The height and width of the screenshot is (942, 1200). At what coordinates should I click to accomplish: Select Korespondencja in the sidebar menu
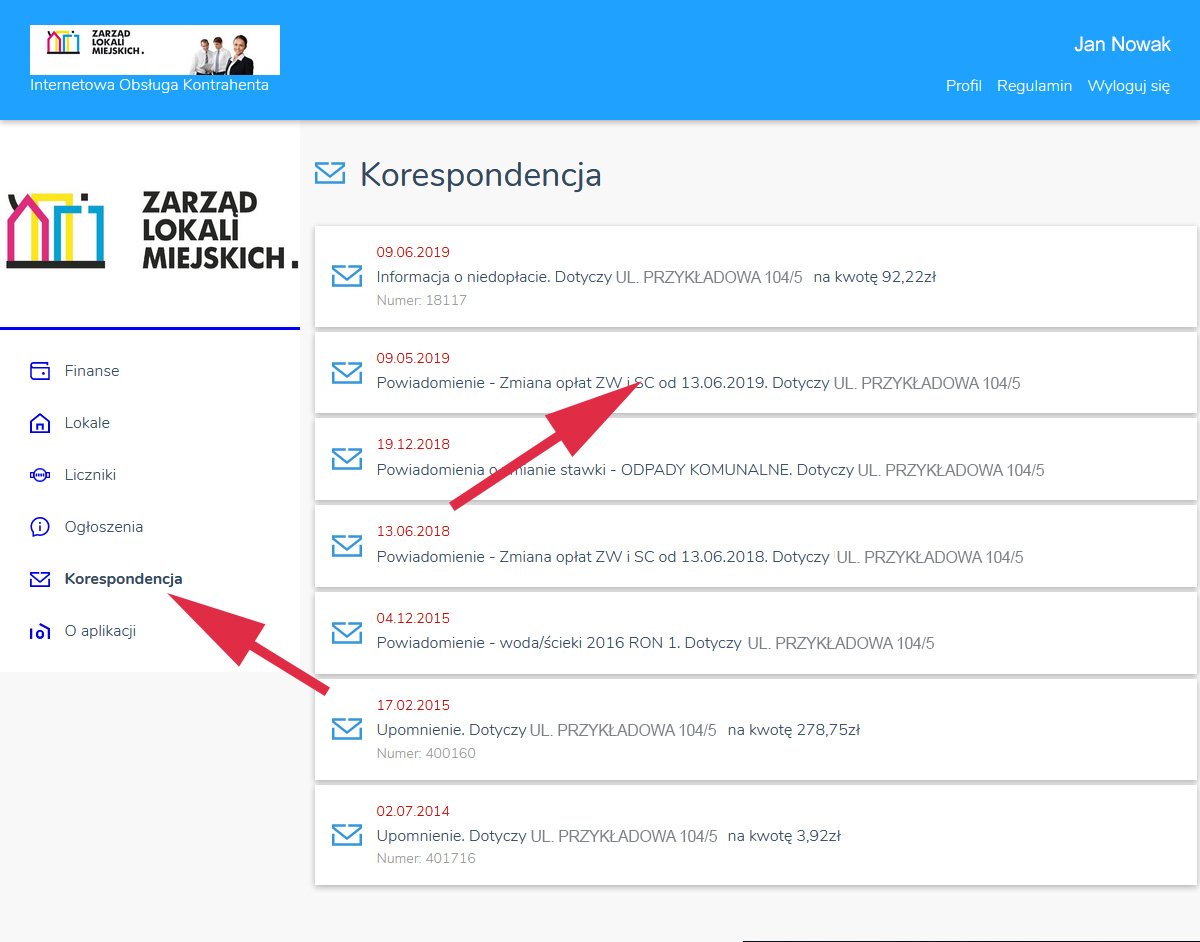click(x=123, y=579)
